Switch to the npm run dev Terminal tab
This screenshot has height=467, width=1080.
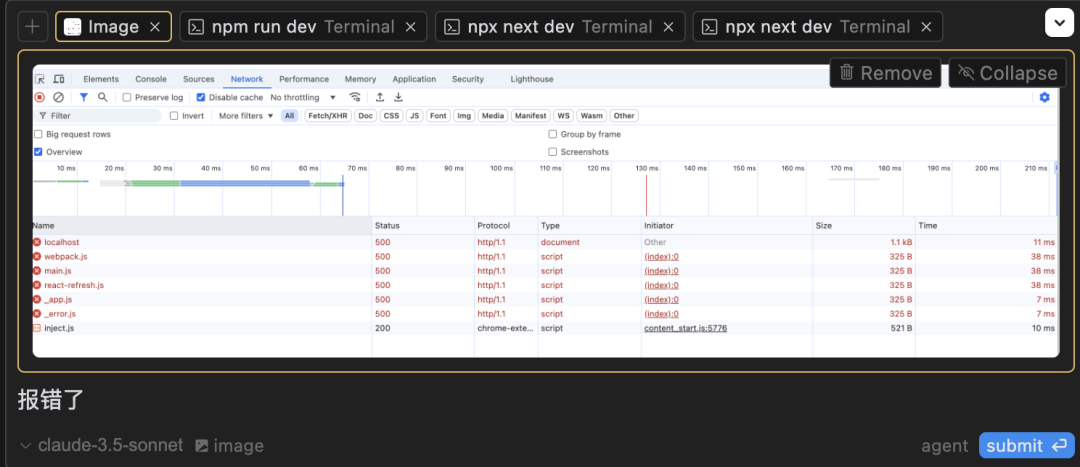303,27
